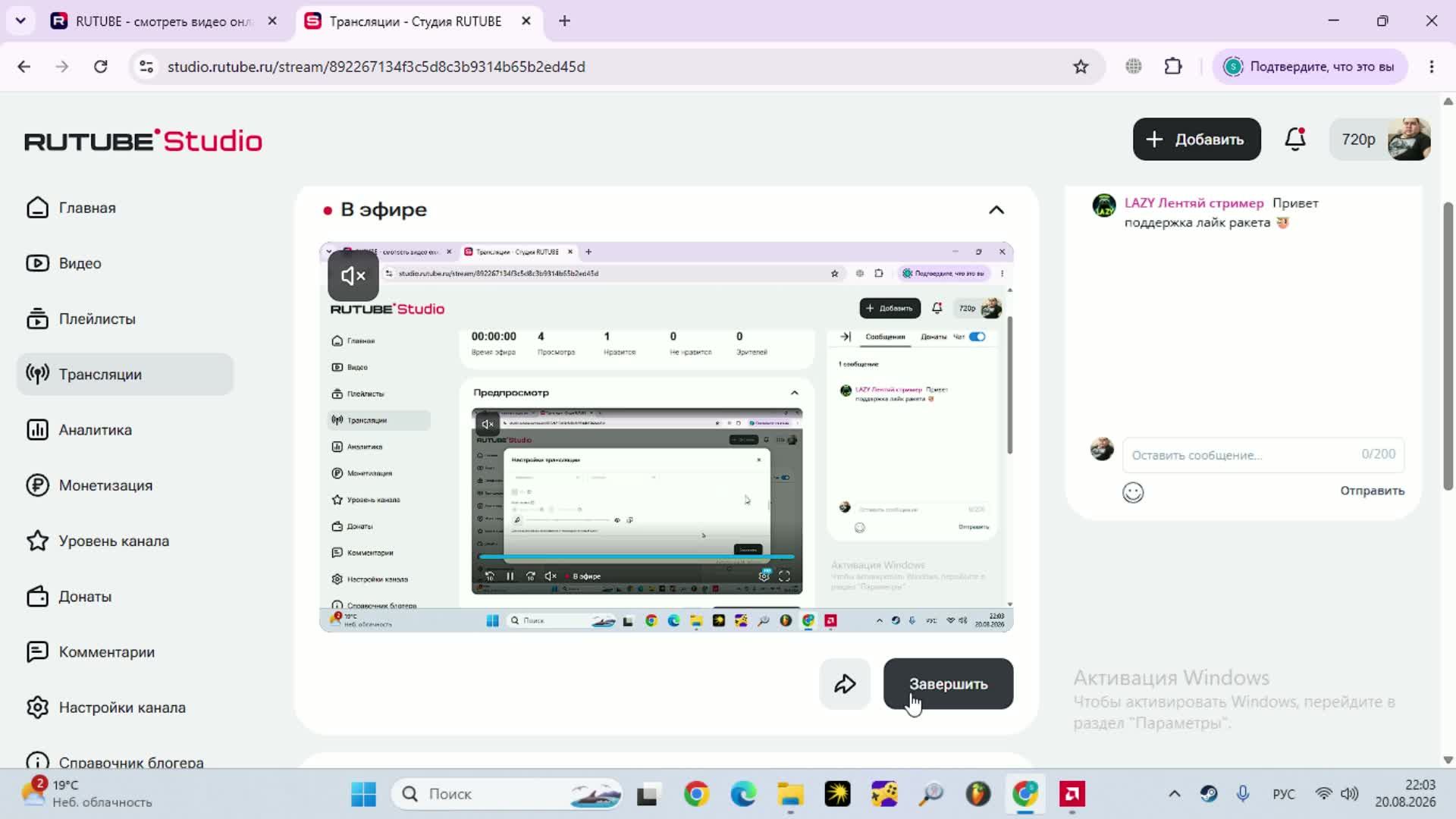Reload the current page
The height and width of the screenshot is (819, 1456).
(x=100, y=67)
